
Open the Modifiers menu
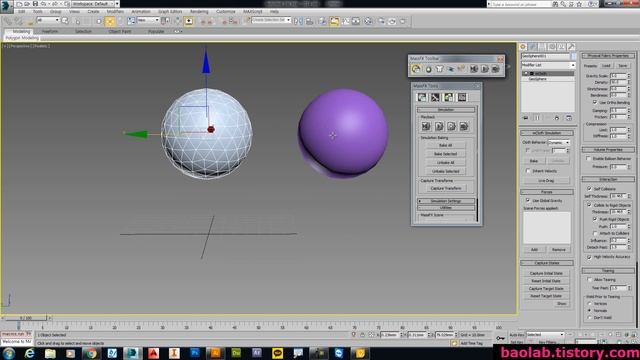coord(115,11)
